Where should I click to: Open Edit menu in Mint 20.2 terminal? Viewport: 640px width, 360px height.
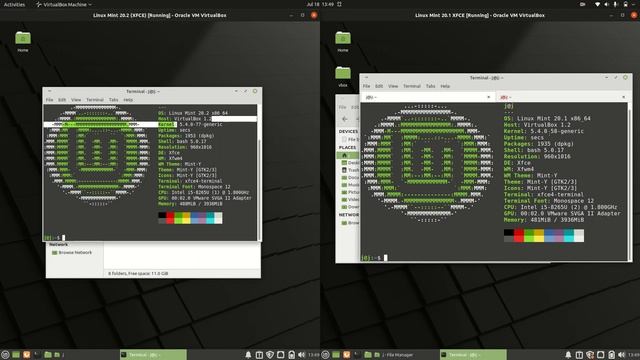click(62, 100)
